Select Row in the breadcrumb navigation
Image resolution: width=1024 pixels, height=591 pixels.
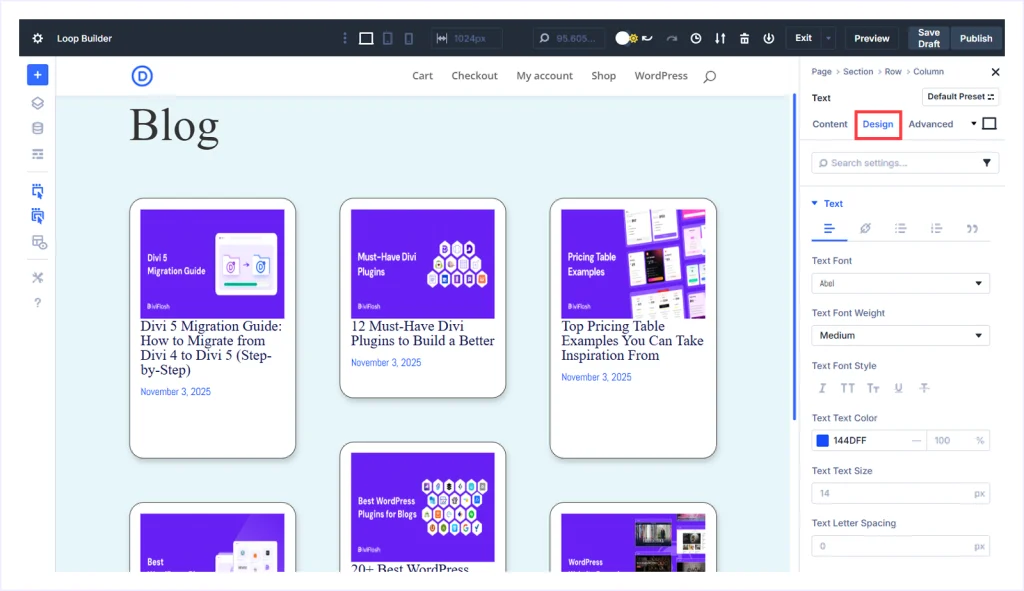point(892,71)
